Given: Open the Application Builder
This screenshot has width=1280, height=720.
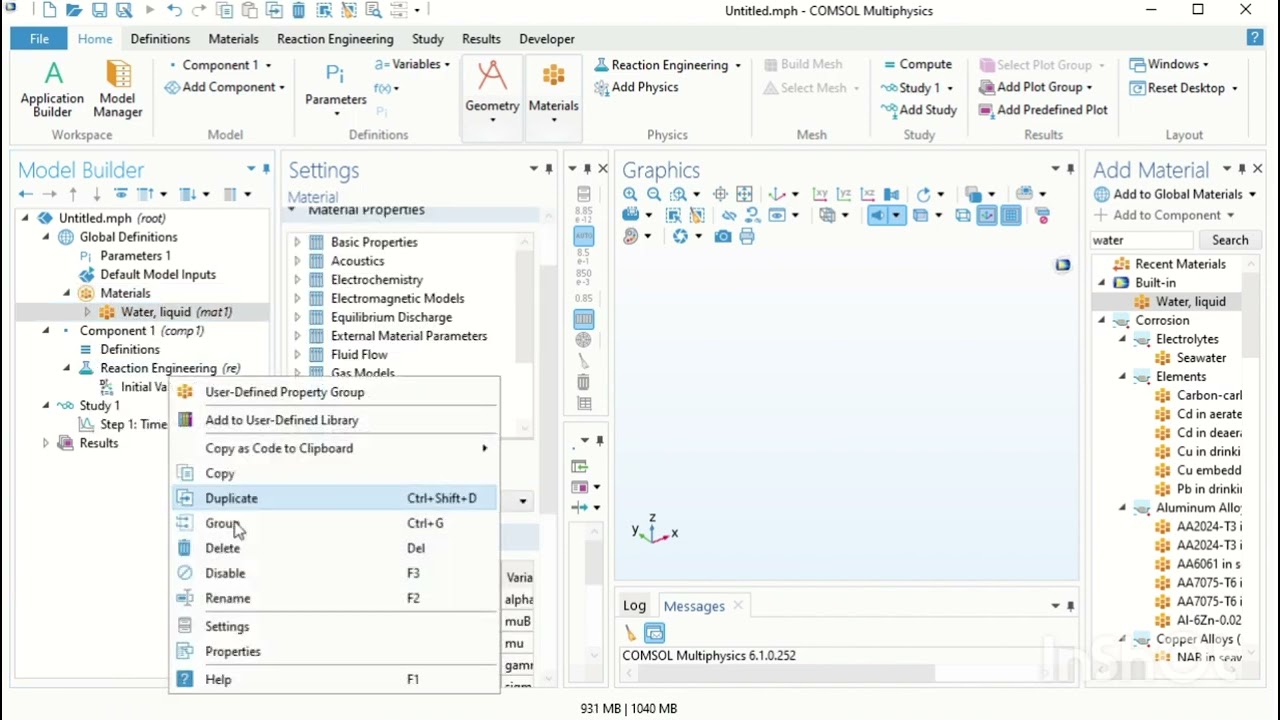Looking at the screenshot, I should pos(52,89).
